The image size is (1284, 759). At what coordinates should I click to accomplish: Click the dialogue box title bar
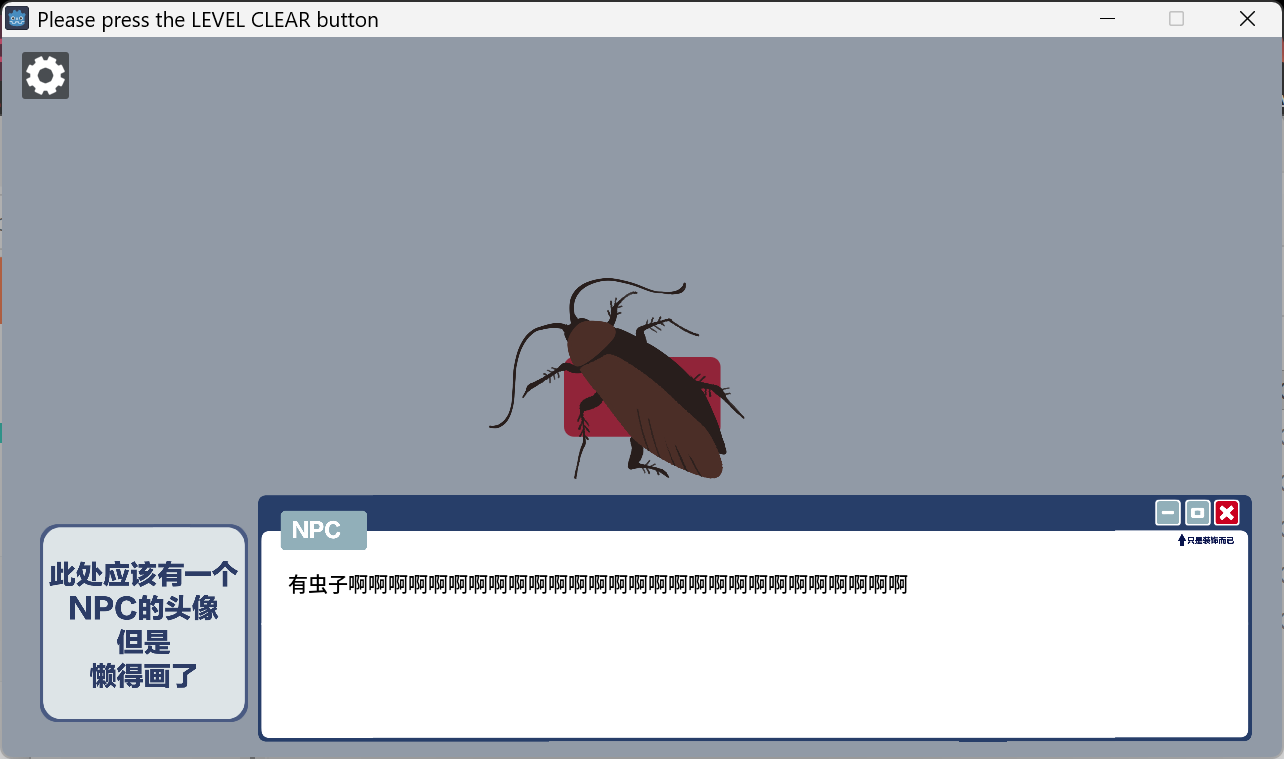pyautogui.click(x=700, y=512)
